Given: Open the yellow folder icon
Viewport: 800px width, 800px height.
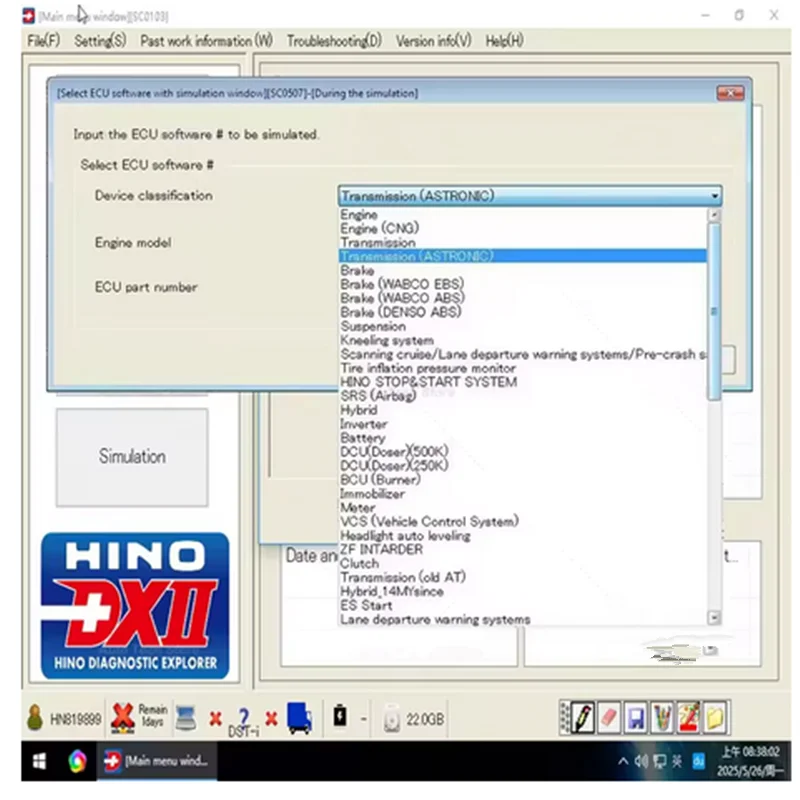Looking at the screenshot, I should 715,718.
